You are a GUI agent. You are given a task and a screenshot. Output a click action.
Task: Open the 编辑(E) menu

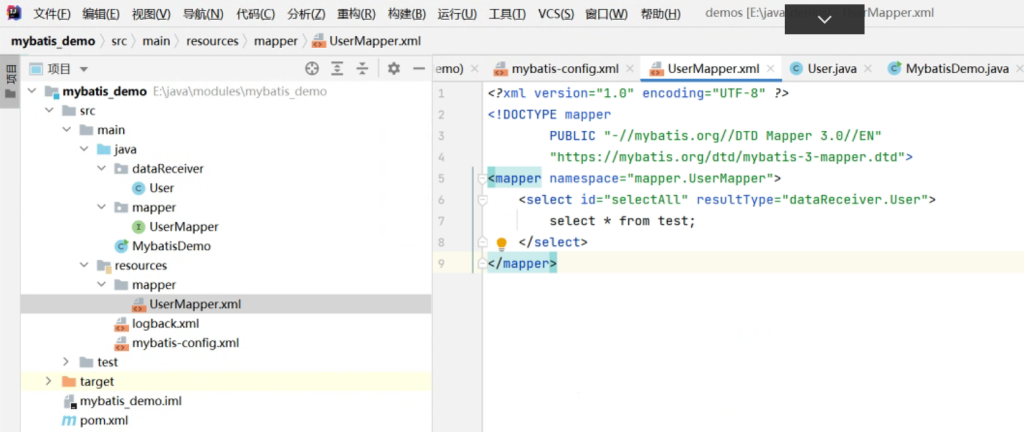point(101,14)
